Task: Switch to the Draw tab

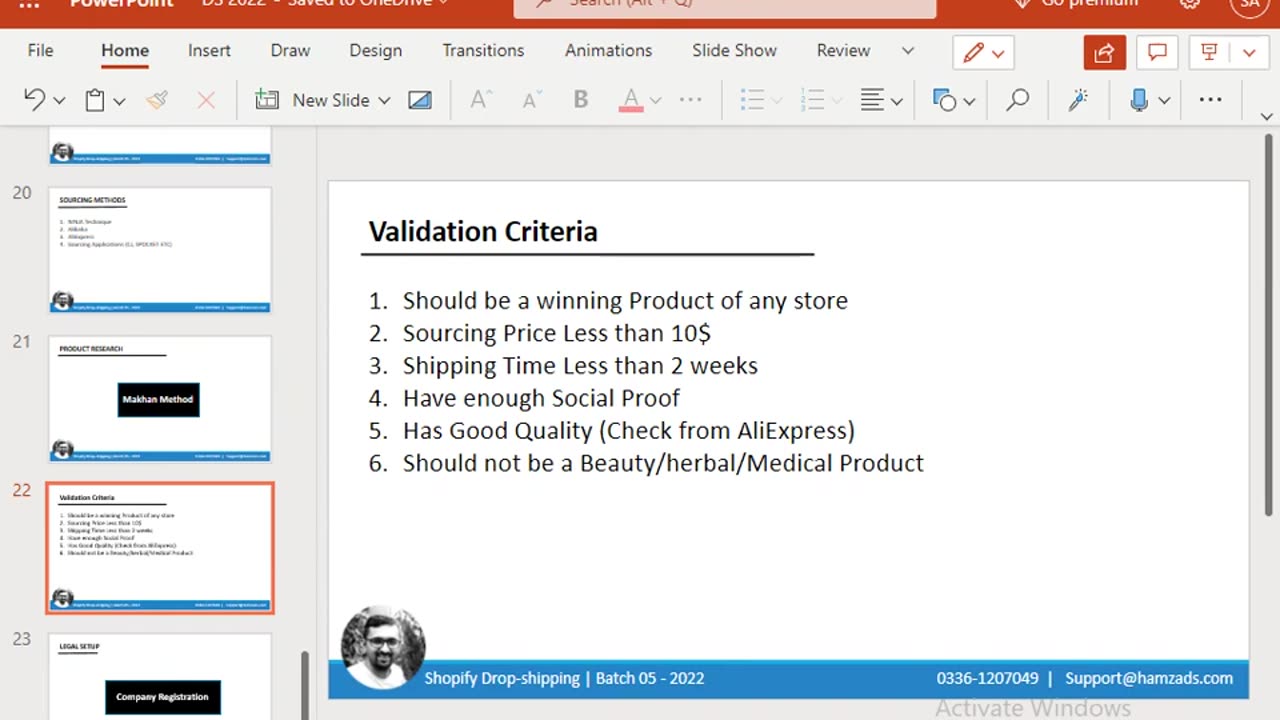Action: [x=290, y=50]
